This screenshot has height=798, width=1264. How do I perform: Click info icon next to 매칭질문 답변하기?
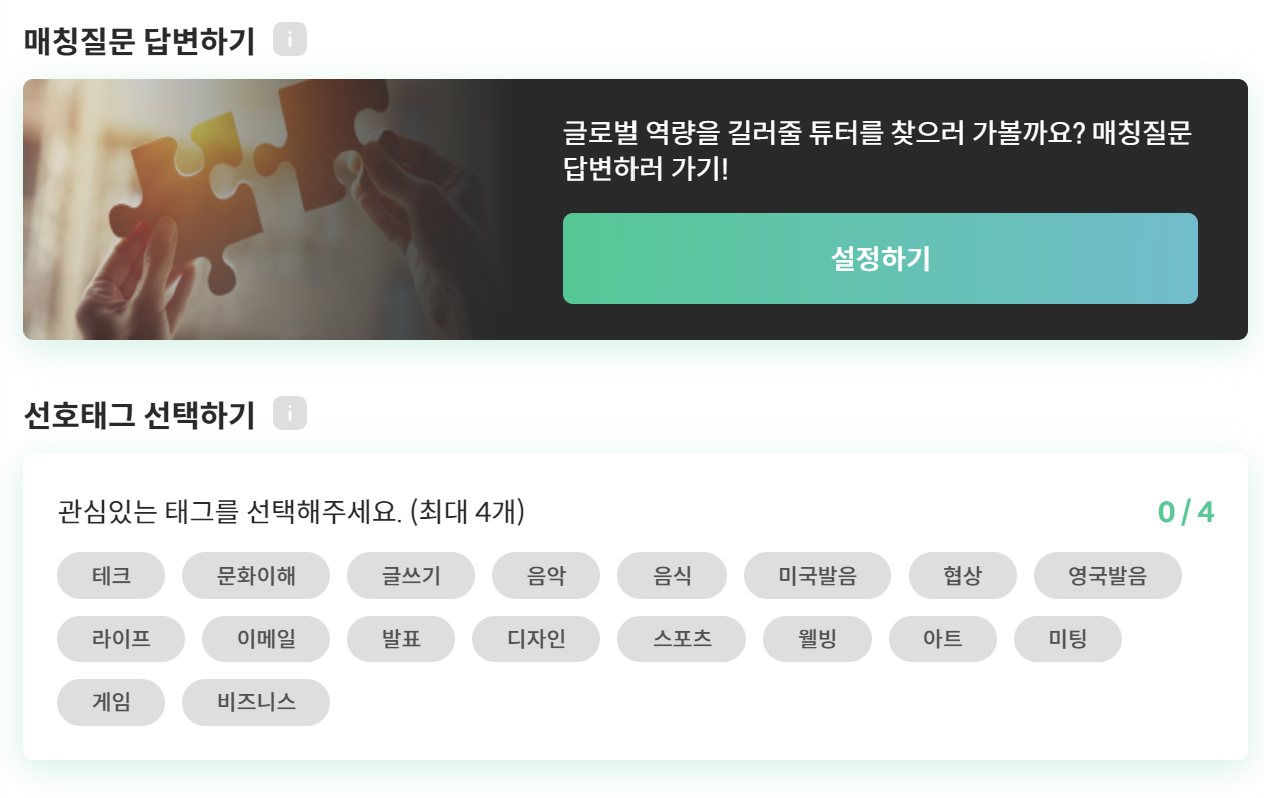tap(290, 40)
